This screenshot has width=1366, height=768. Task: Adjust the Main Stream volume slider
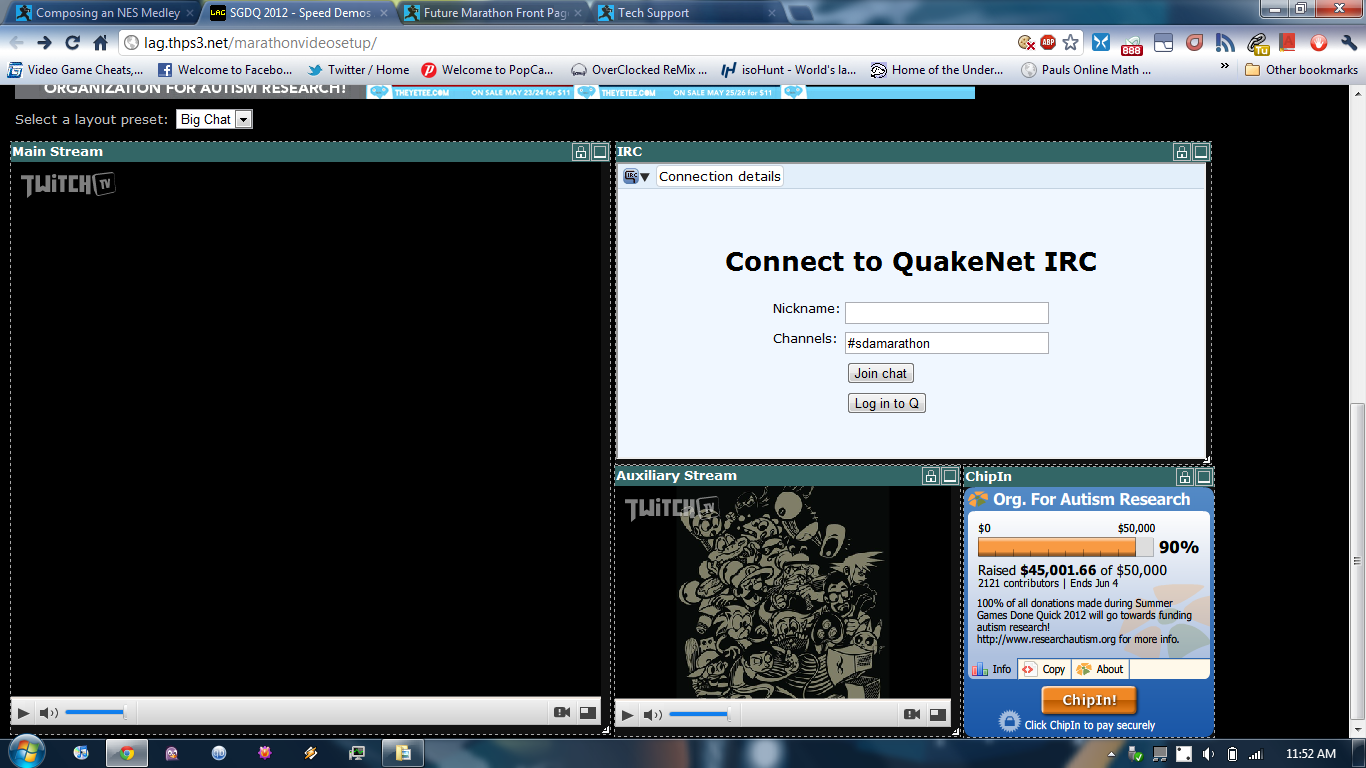coord(96,713)
